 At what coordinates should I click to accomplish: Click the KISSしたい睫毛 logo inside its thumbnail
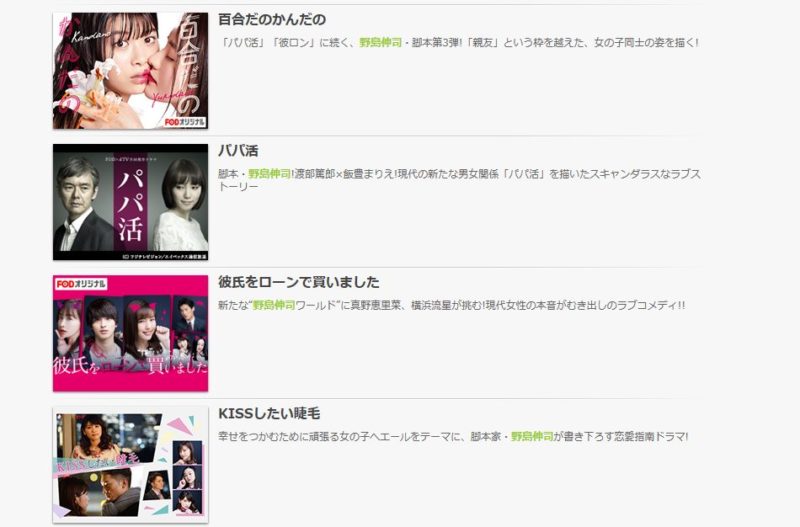(96, 464)
